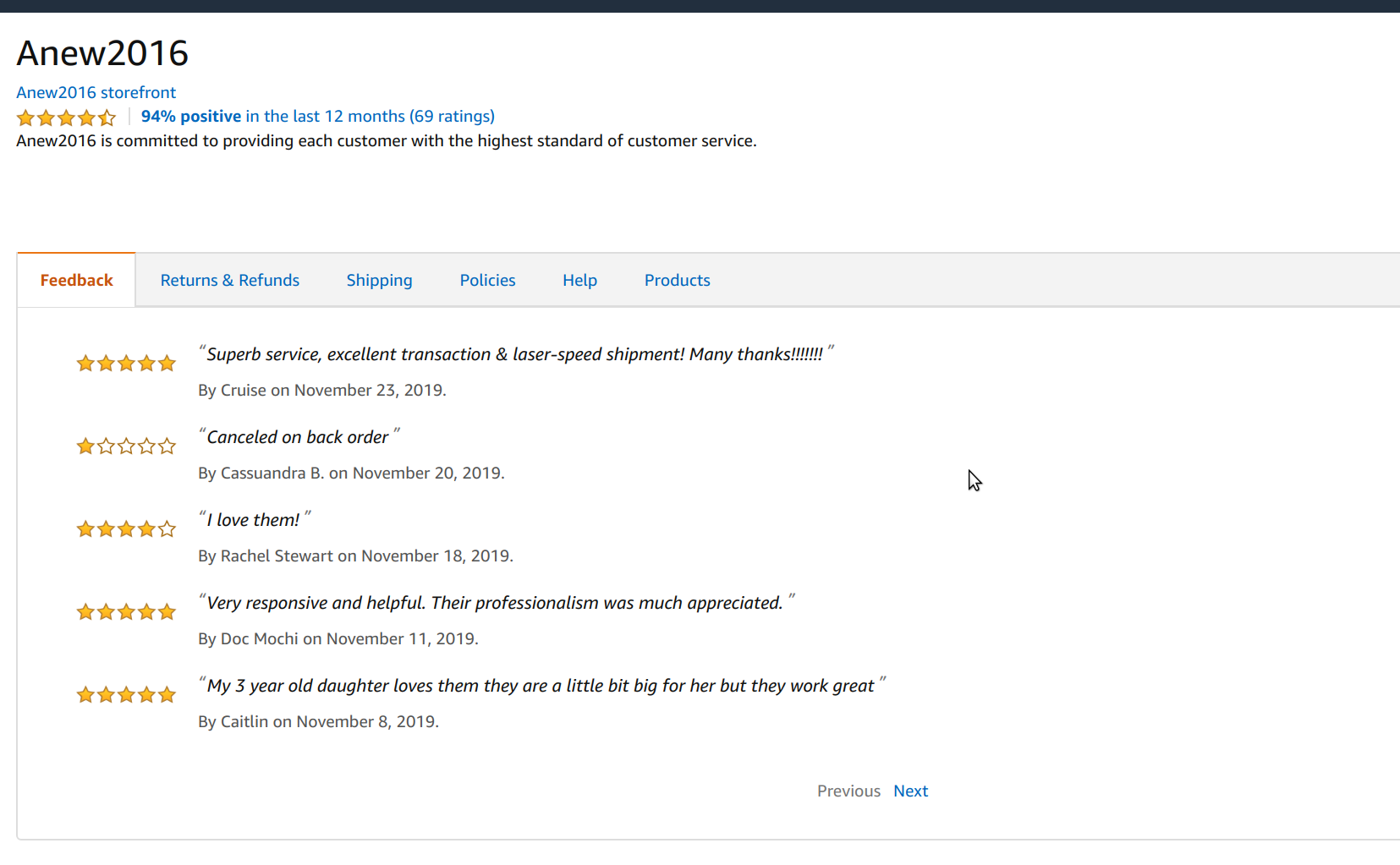
Task: Switch to the Returns & Refunds tab
Action: coord(230,280)
